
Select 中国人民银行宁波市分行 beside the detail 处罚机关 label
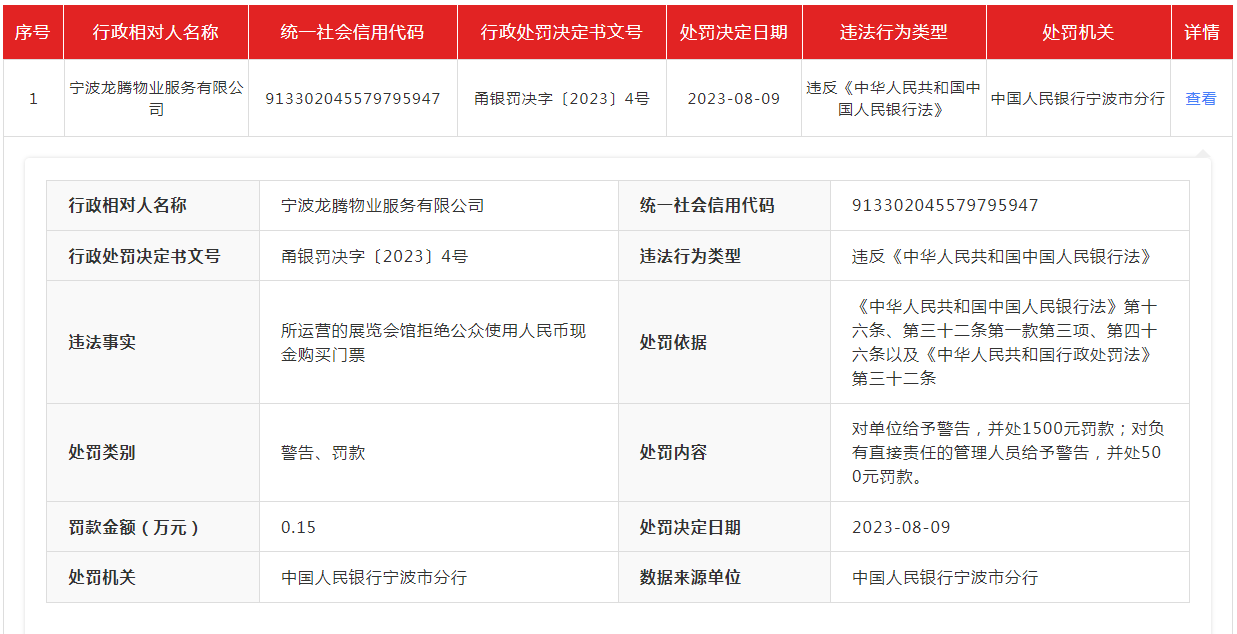click(x=374, y=578)
